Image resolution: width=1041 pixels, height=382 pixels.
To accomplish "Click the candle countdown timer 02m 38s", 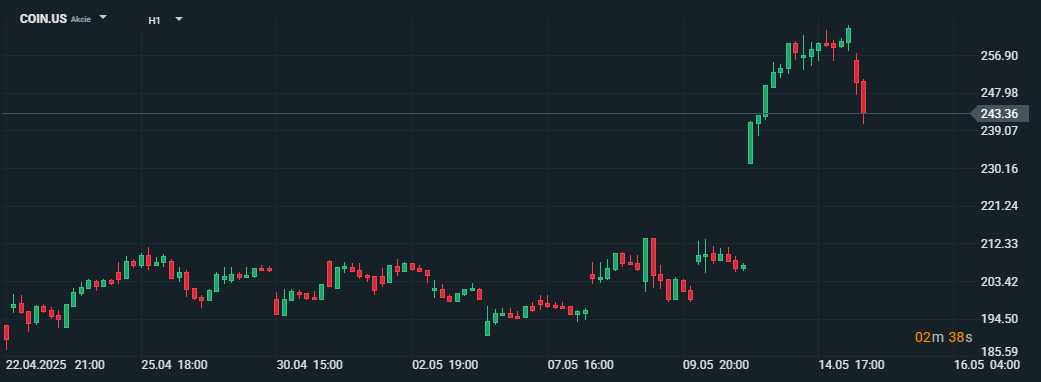I will (x=943, y=337).
